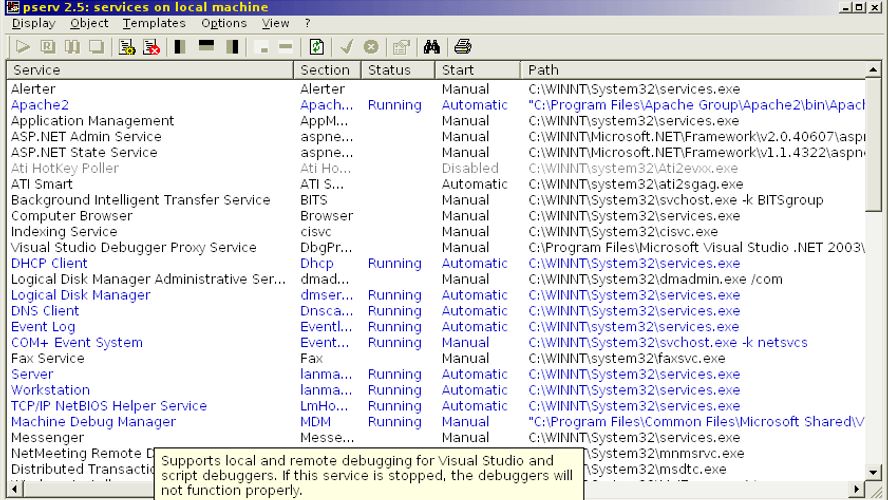Select the Event Log service
888x500 pixels.
click(x=436, y=327)
